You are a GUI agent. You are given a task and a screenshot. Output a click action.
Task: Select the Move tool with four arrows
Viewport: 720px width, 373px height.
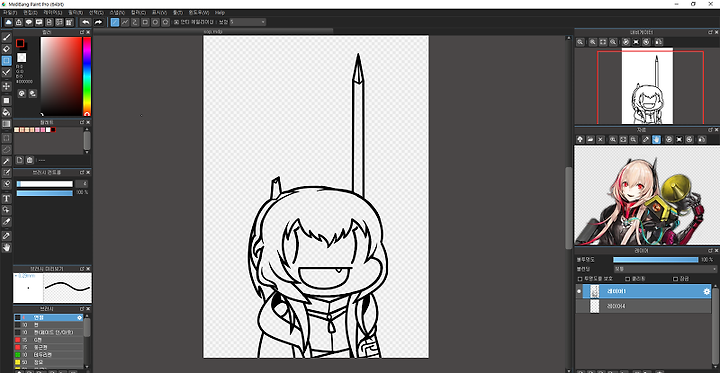point(6,86)
